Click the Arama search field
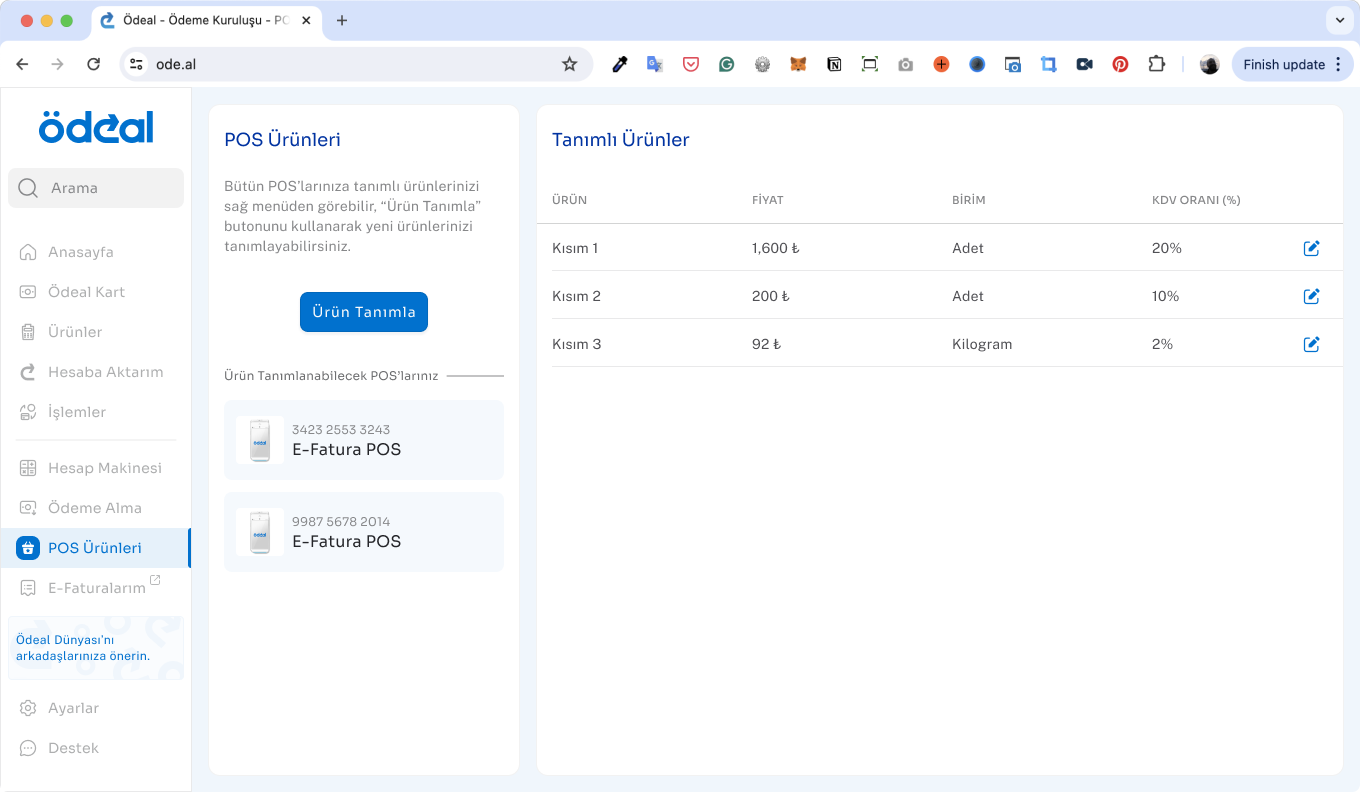Viewport: 1360px width, 792px height. click(96, 188)
